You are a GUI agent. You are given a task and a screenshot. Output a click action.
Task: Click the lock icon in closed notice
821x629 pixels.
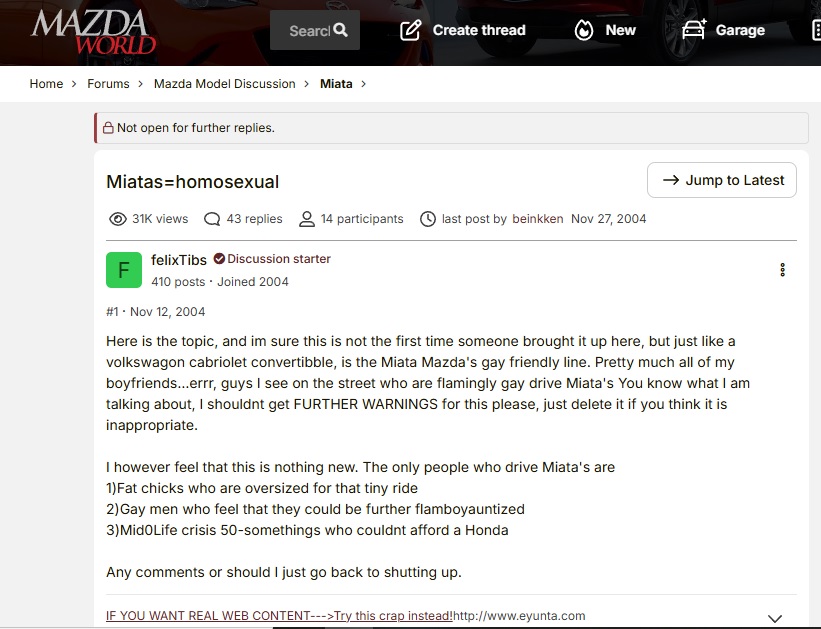coord(108,128)
